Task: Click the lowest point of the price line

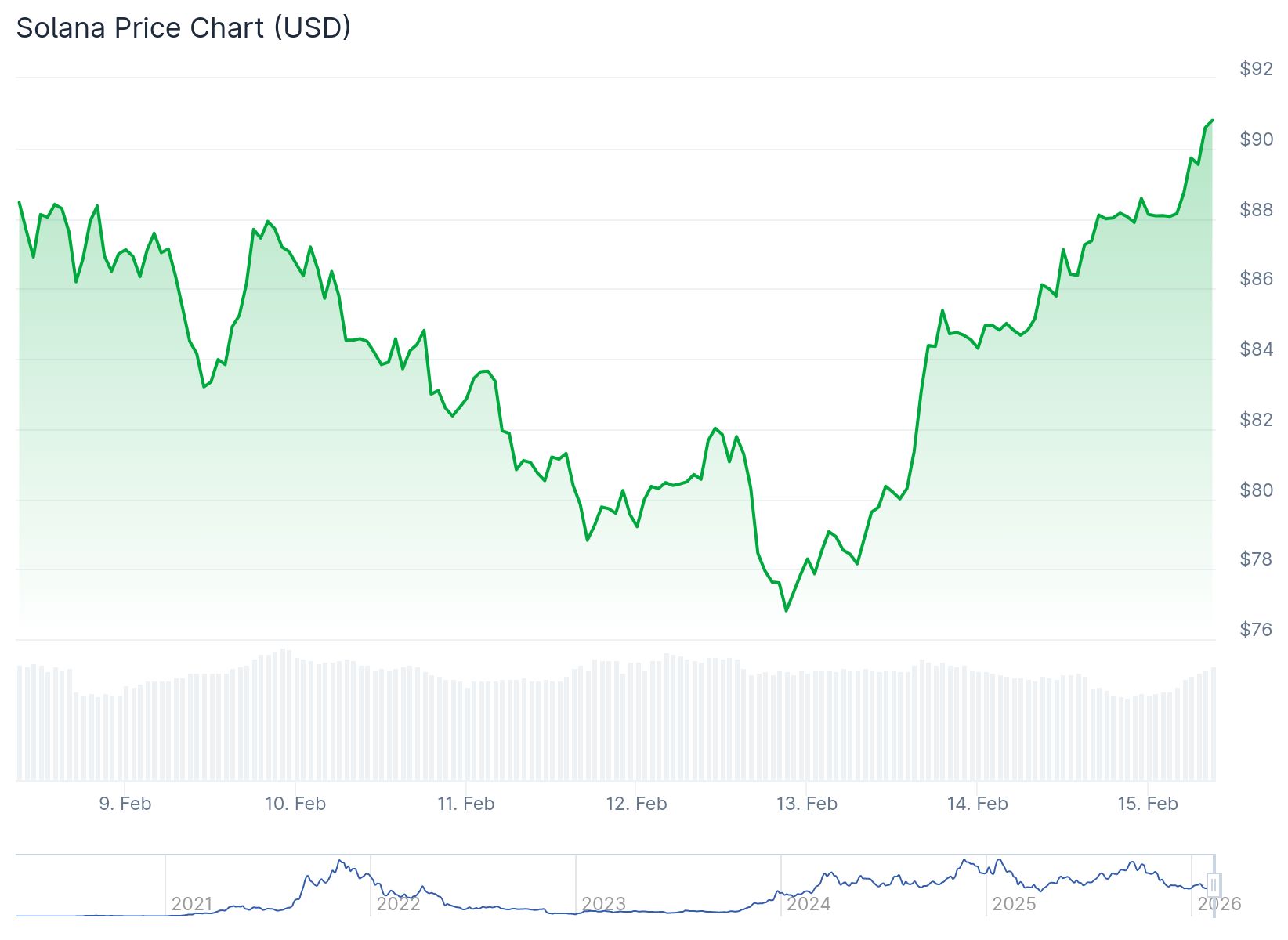Action: pyautogui.click(x=786, y=610)
